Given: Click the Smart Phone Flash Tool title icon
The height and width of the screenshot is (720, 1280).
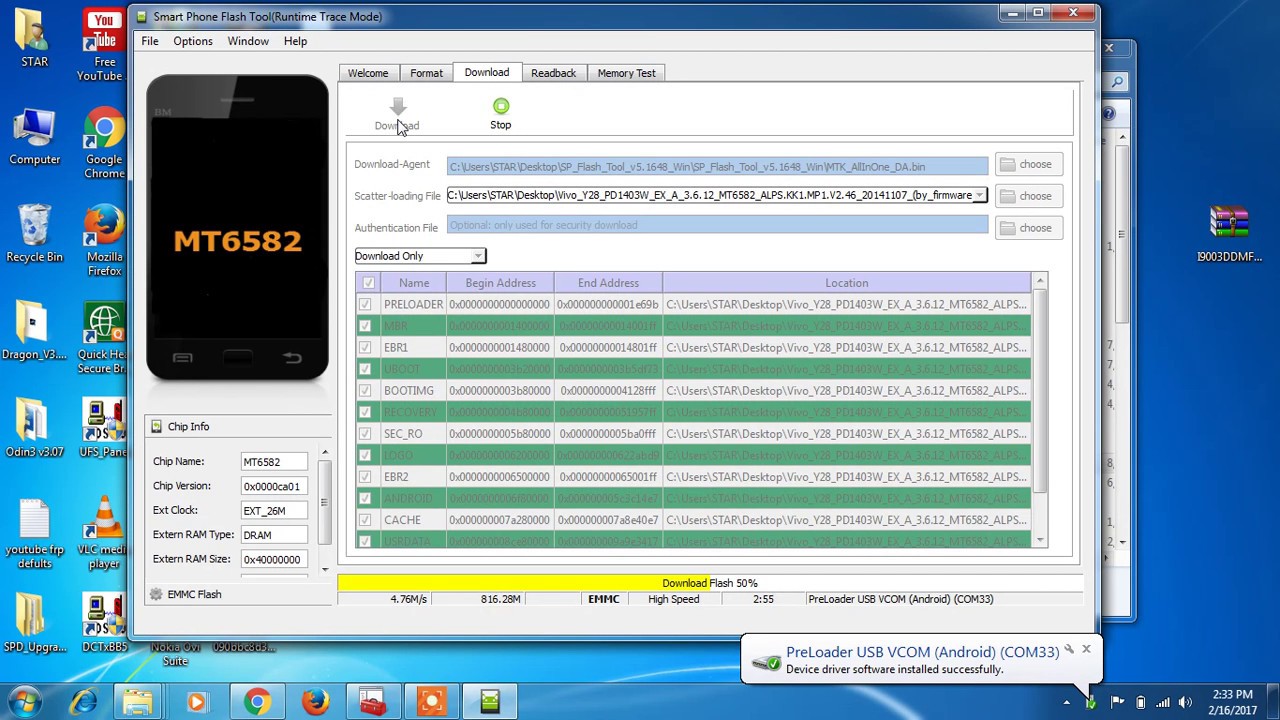Looking at the screenshot, I should 140,16.
